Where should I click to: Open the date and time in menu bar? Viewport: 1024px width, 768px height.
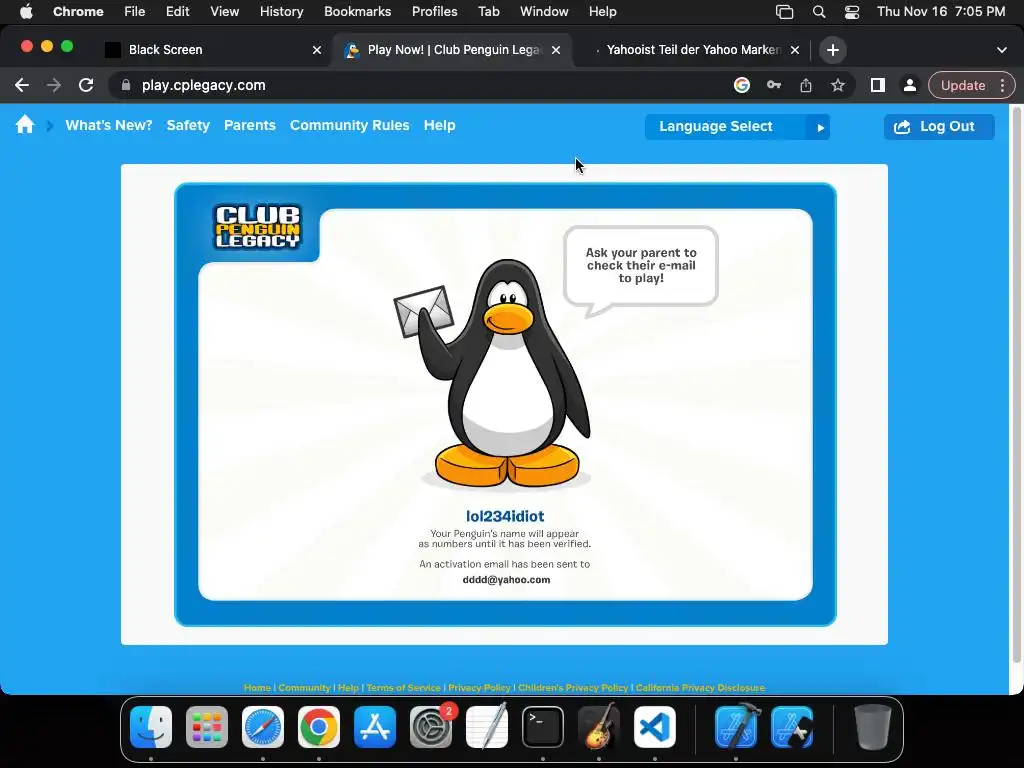point(941,12)
